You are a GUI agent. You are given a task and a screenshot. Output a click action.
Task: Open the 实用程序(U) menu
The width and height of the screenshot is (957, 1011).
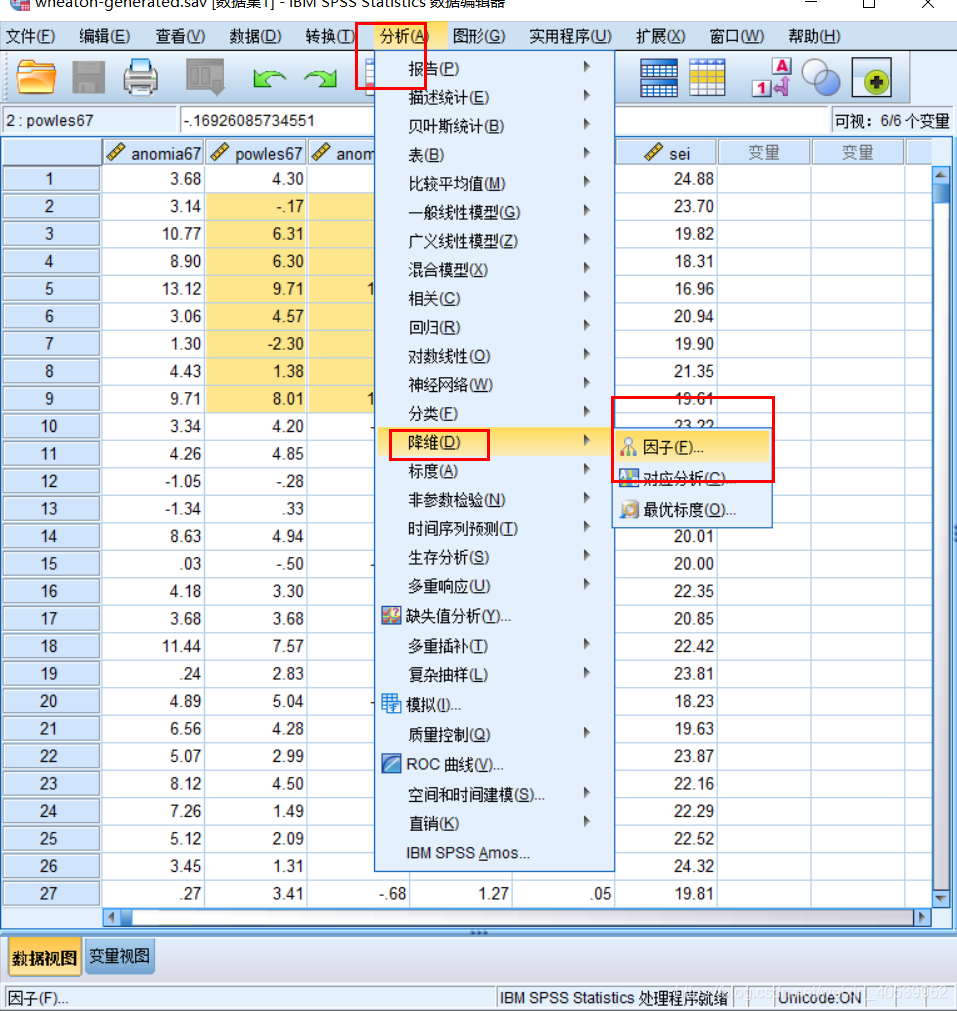coord(570,36)
